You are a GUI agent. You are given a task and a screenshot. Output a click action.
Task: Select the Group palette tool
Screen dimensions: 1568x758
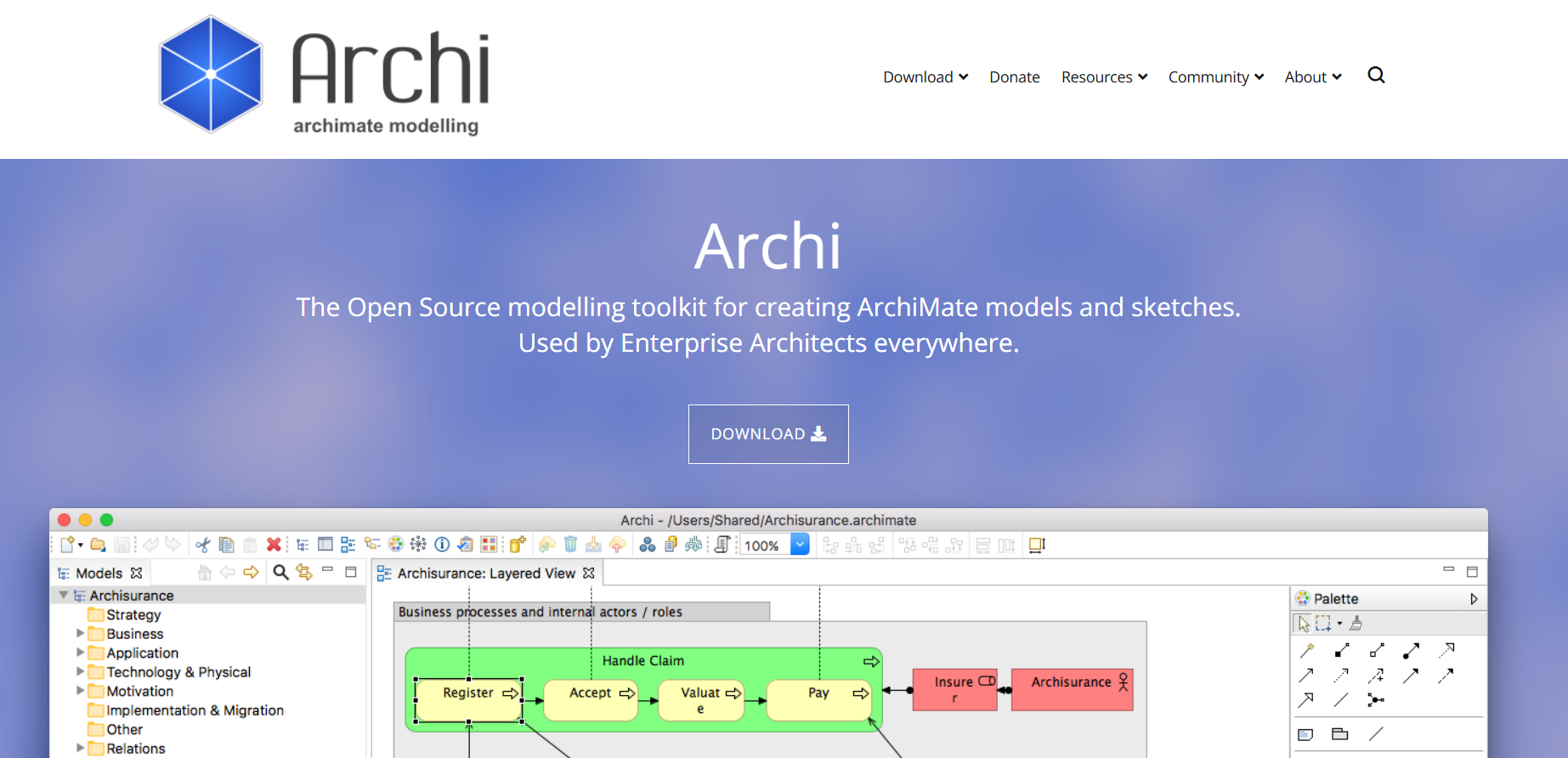tap(1340, 734)
